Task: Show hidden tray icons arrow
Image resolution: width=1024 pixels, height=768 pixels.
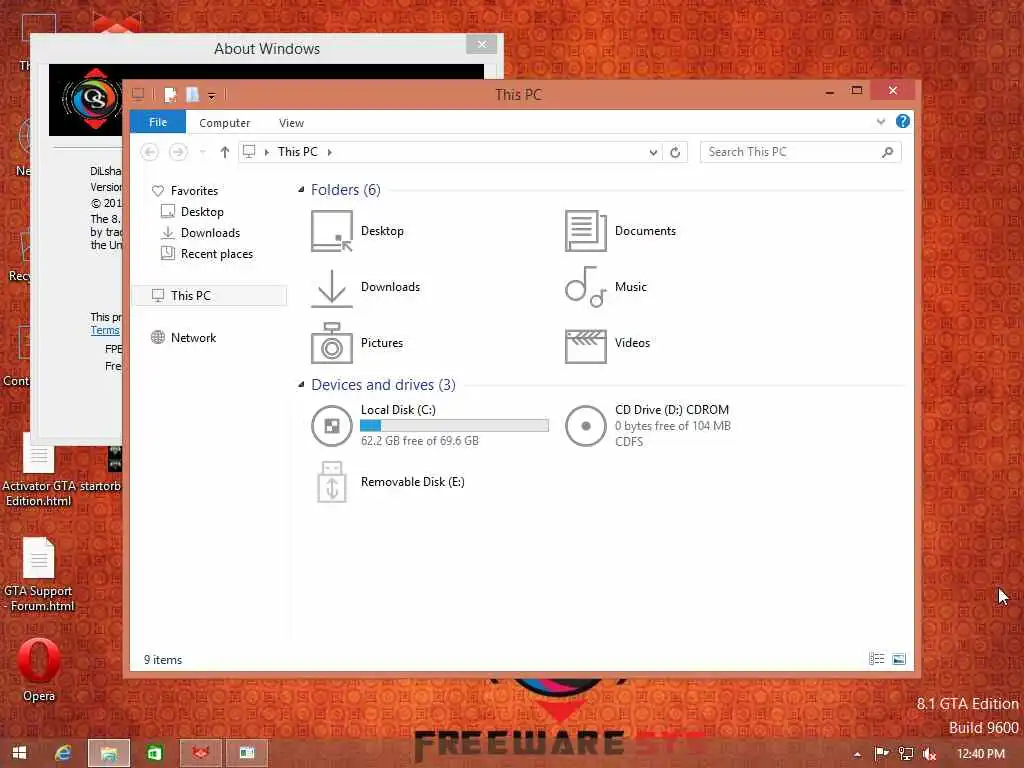Action: [857, 754]
